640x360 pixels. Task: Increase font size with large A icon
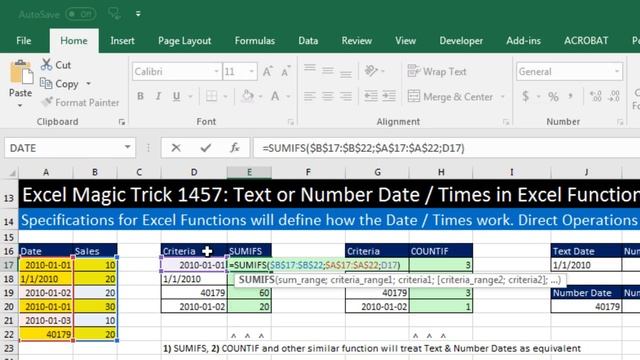click(267, 72)
